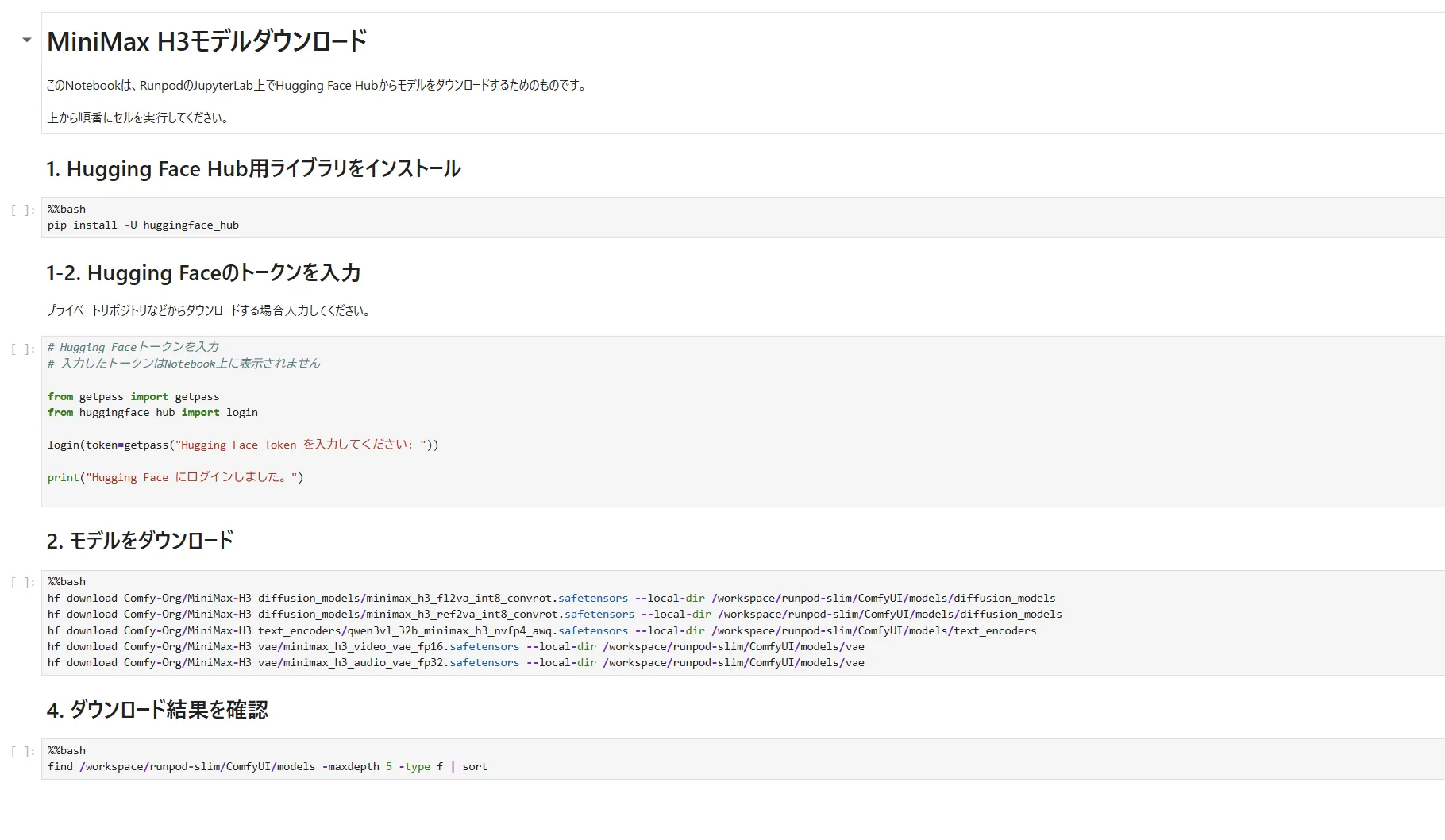Image resolution: width=1445 pixels, height=840 pixels.
Task: Click the note 'プライベートリポジトリなどからダウンロードする場合入力してください。'
Action: [x=209, y=310]
